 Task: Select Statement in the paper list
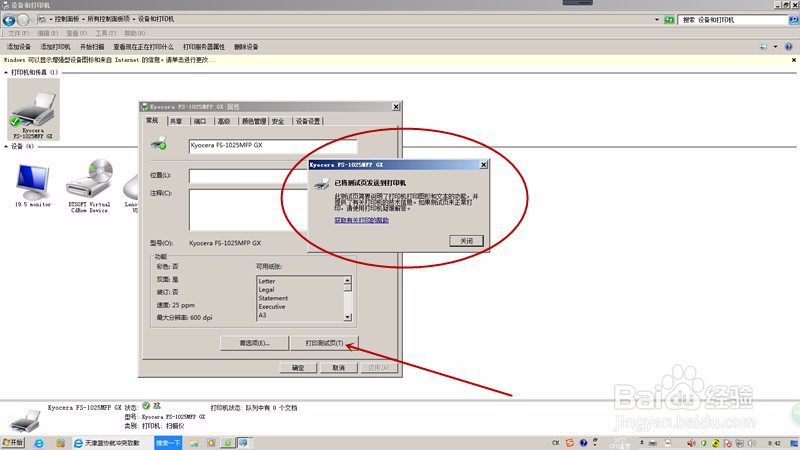tap(273, 298)
